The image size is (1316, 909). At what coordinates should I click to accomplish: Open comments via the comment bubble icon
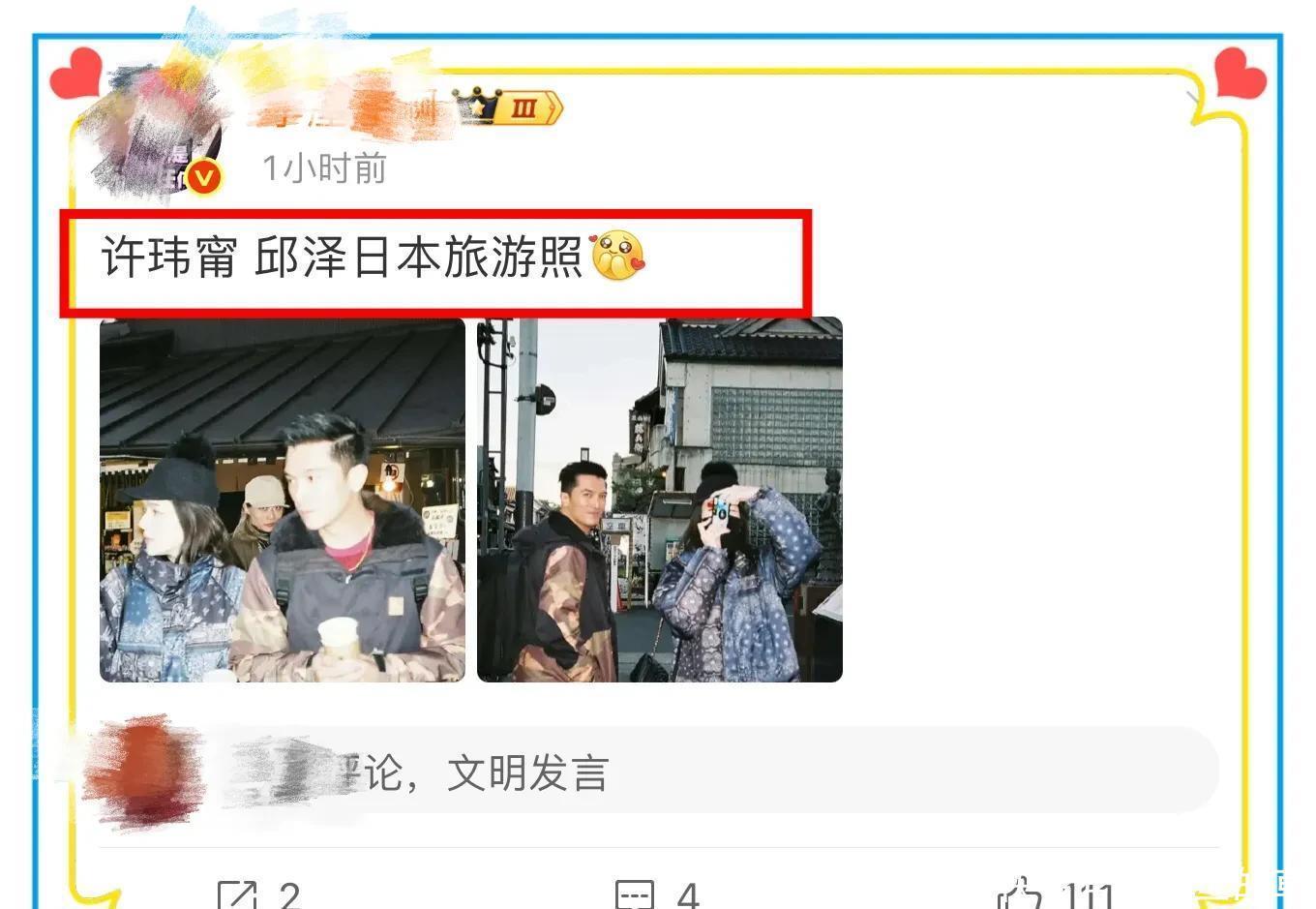[634, 894]
